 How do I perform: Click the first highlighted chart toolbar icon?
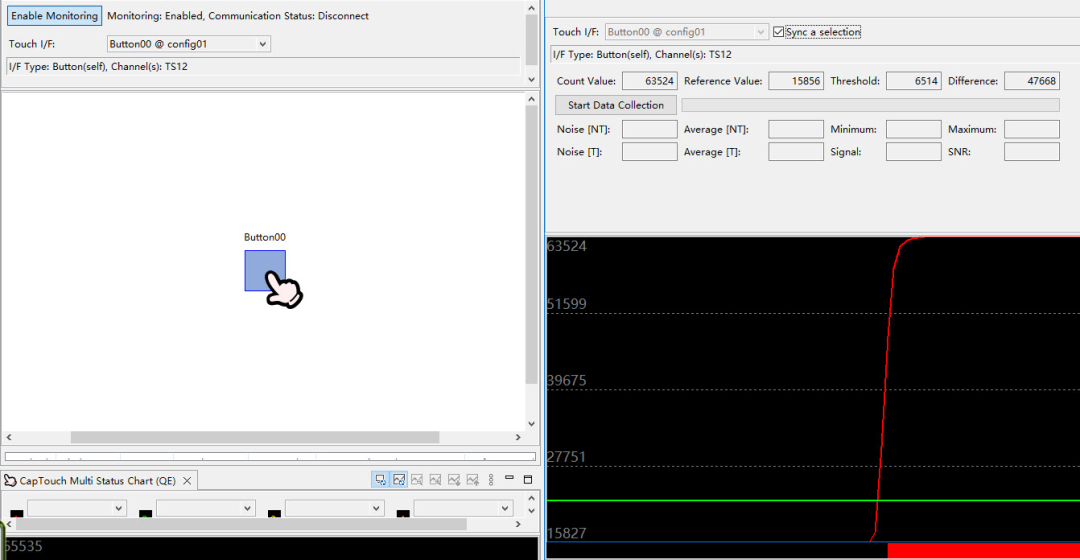point(380,480)
